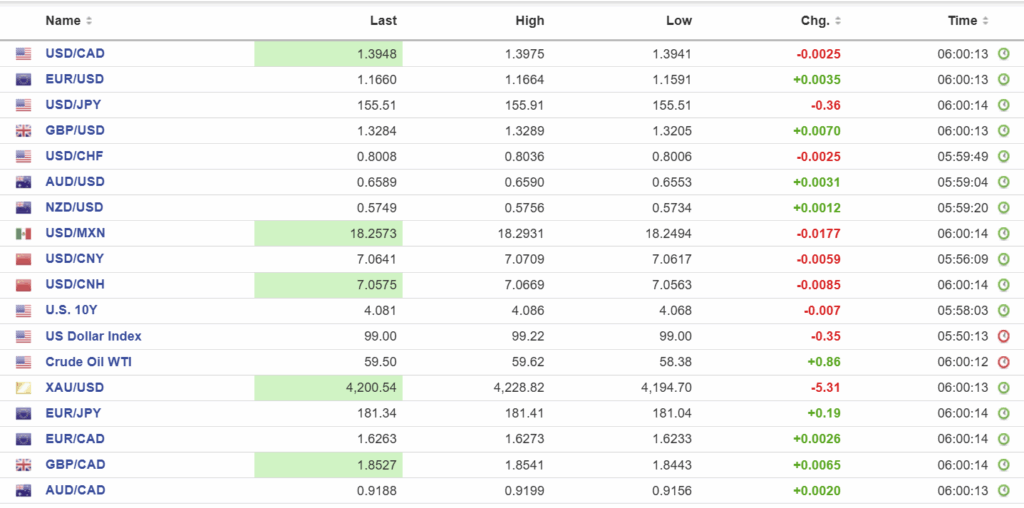Screen dimensions: 1024x508
Task: Click the China flag icon beside USD/CNY
Action: (x=23, y=260)
